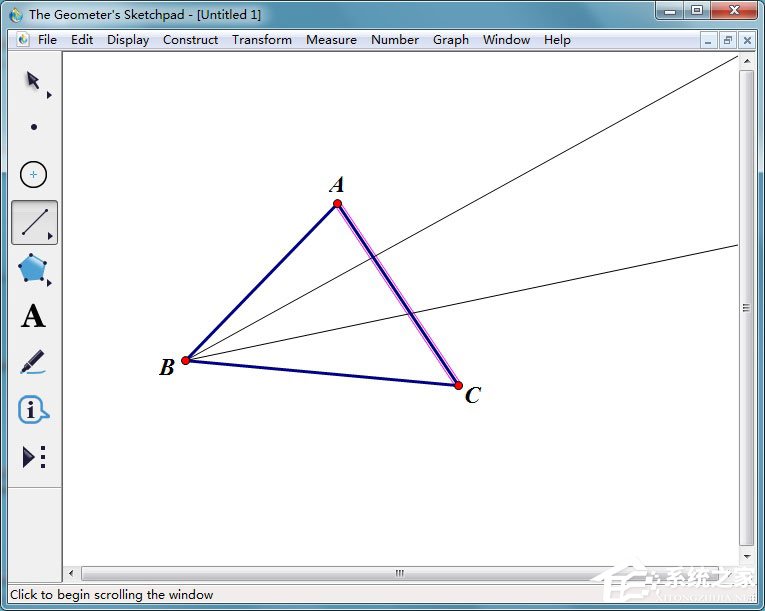Screen dimensions: 765x611
Task: Select the Compass circle tool
Action: coord(33,174)
